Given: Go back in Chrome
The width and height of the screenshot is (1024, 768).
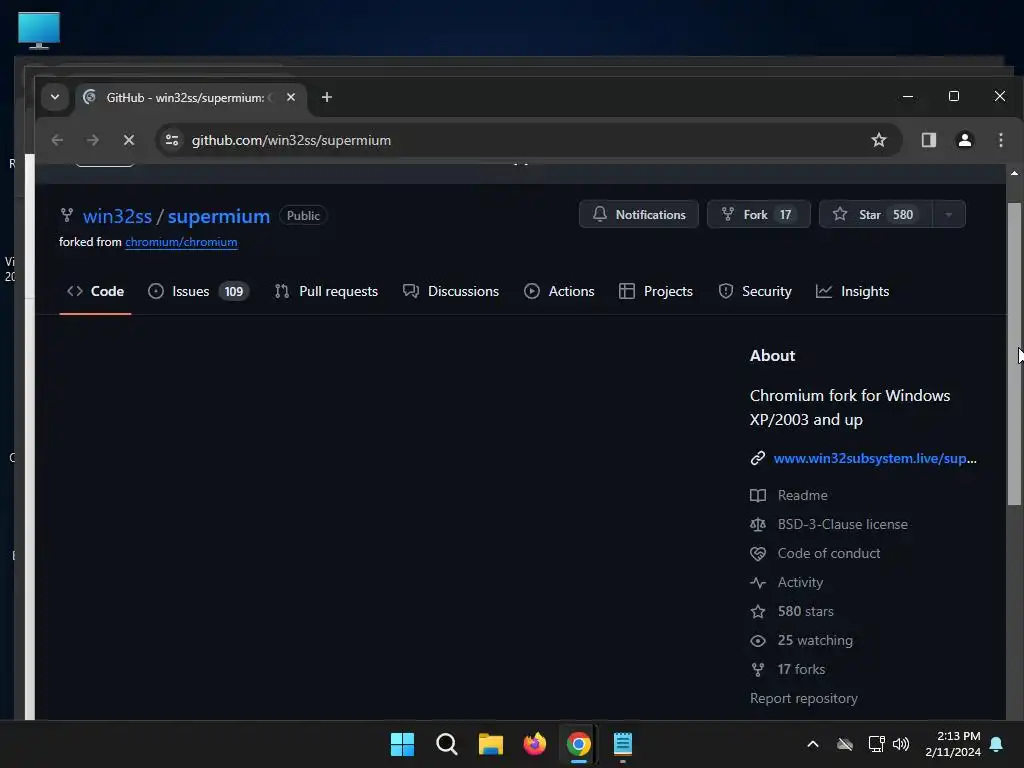Looking at the screenshot, I should point(57,140).
